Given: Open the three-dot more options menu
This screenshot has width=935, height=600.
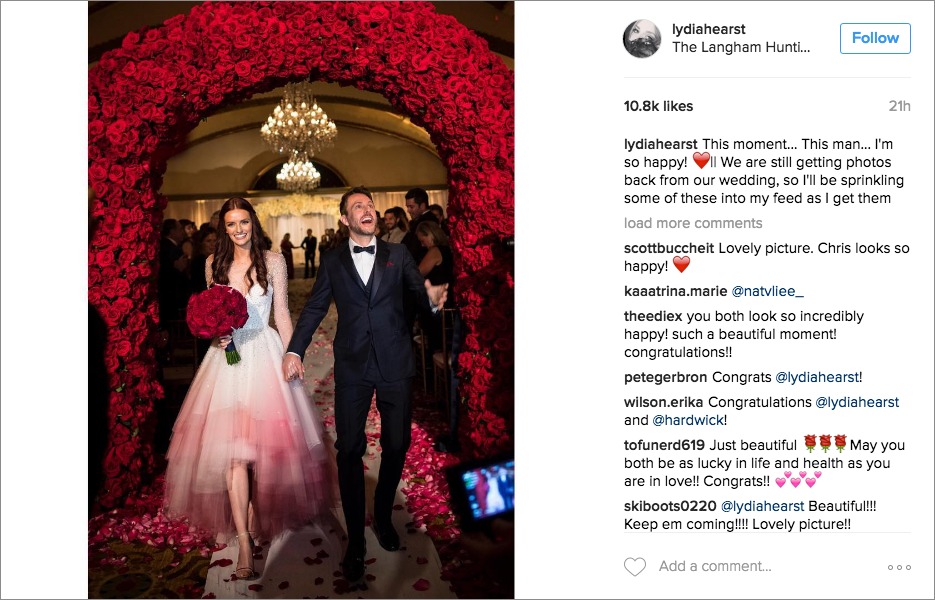Looking at the screenshot, I should point(899,567).
